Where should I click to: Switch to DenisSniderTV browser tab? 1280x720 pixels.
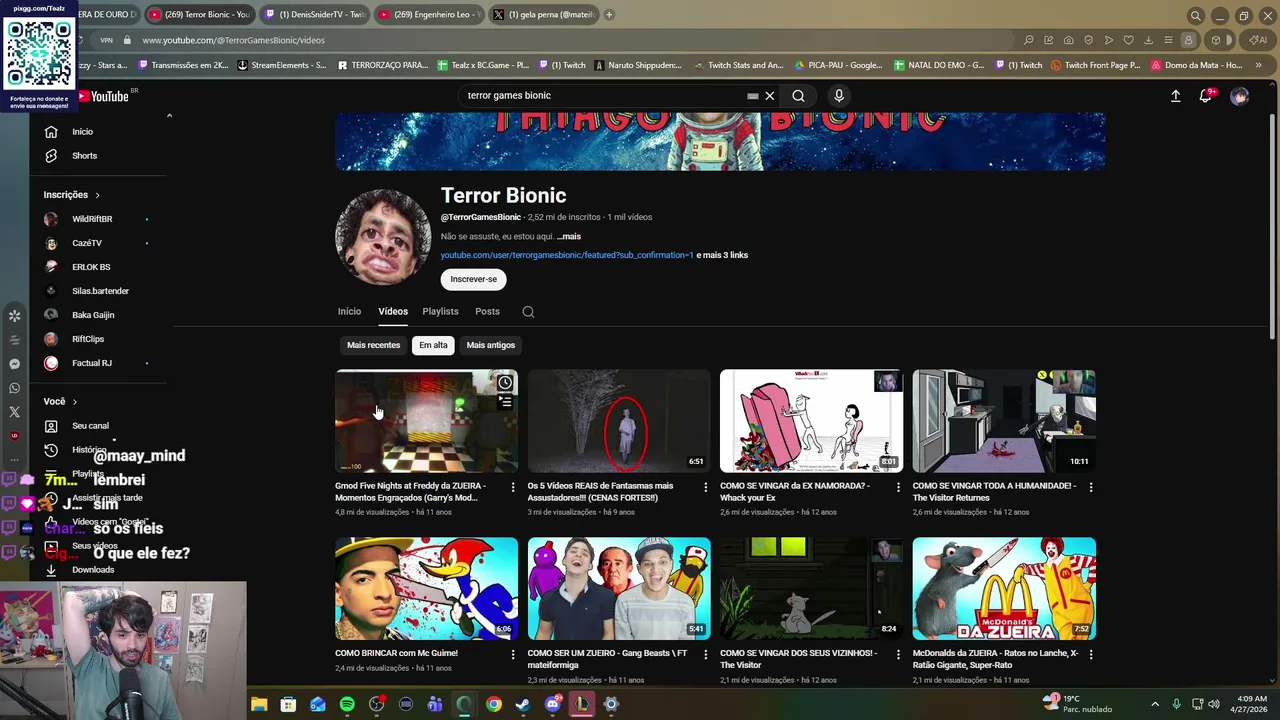[315, 15]
